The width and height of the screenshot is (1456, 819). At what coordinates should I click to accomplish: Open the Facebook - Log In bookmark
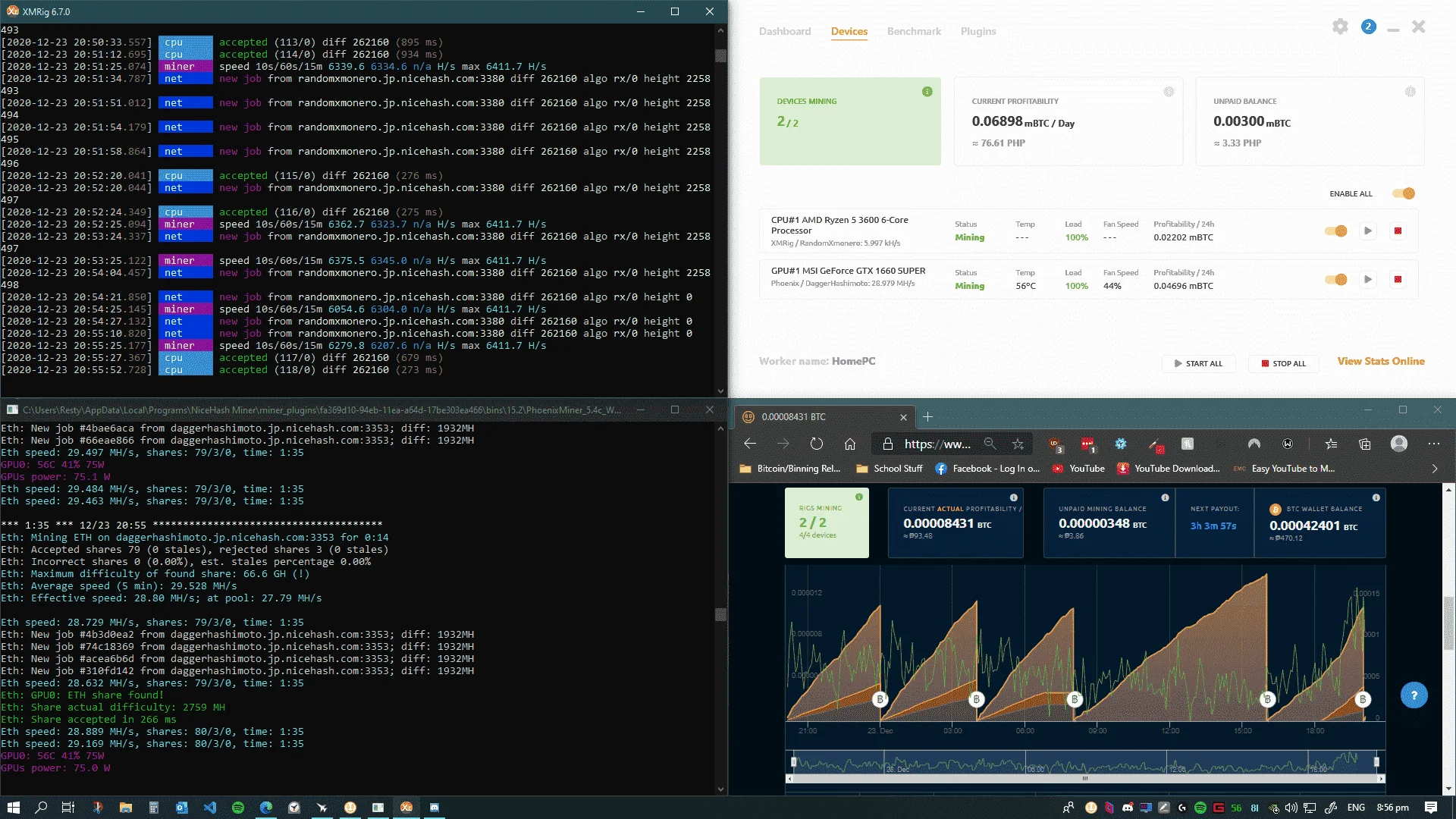click(987, 469)
